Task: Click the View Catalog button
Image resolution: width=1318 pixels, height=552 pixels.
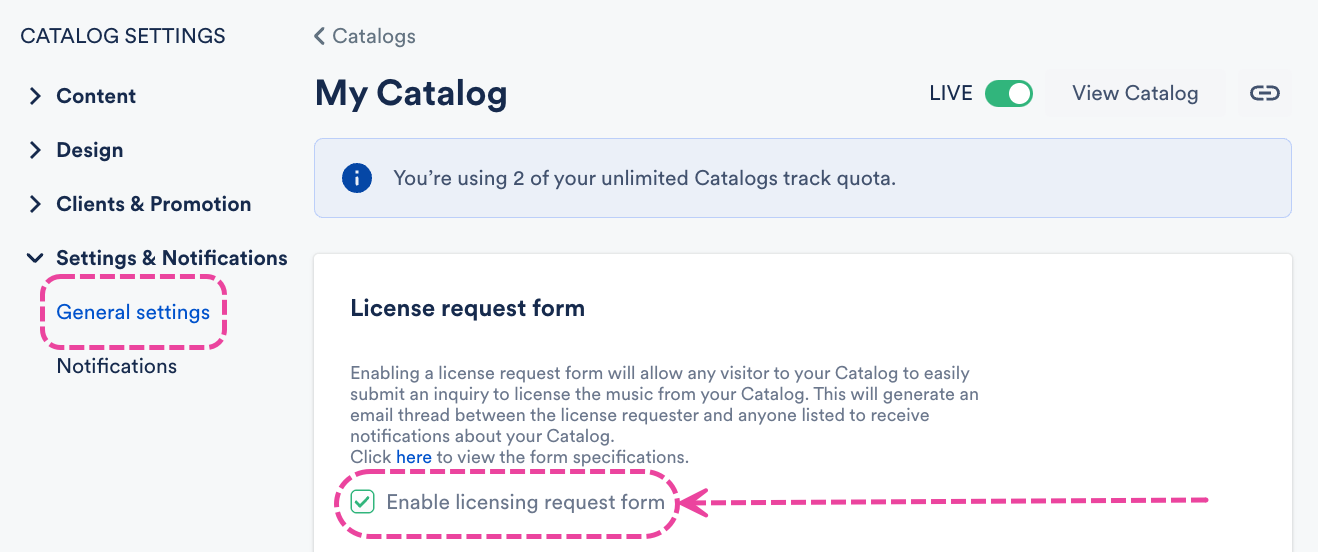Action: pyautogui.click(x=1135, y=93)
